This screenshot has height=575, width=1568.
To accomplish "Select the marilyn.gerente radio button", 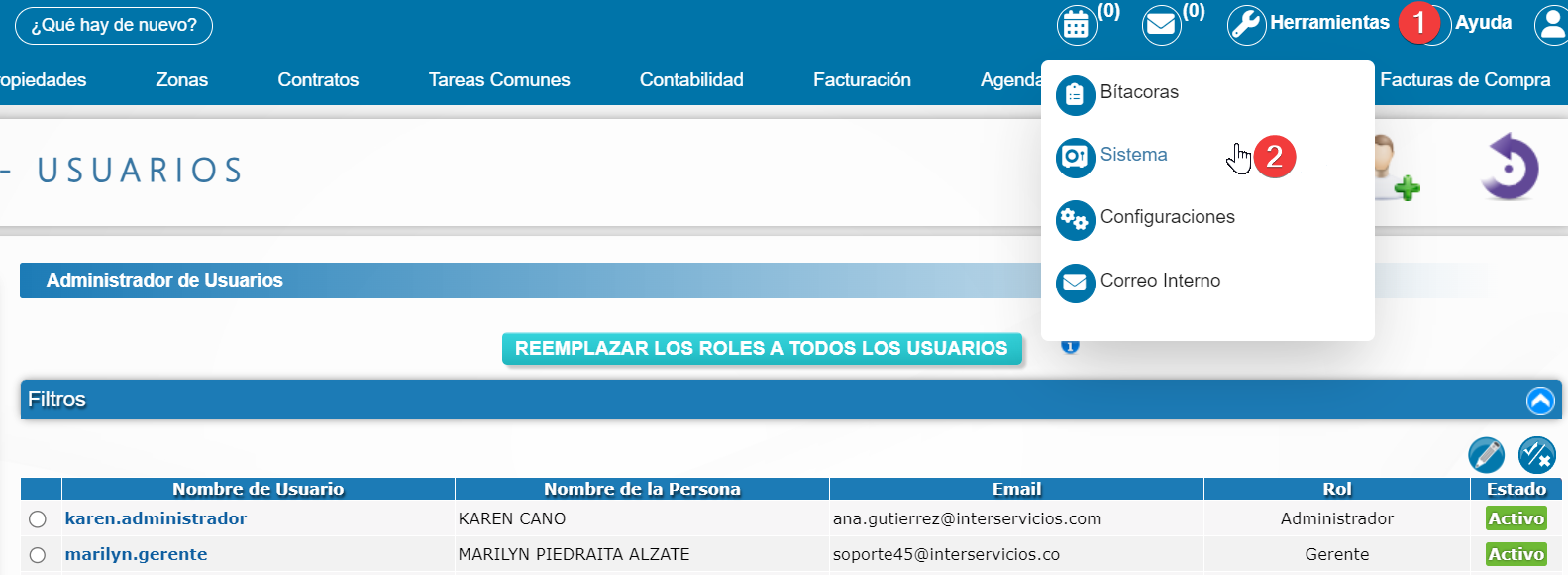I will (x=38, y=555).
